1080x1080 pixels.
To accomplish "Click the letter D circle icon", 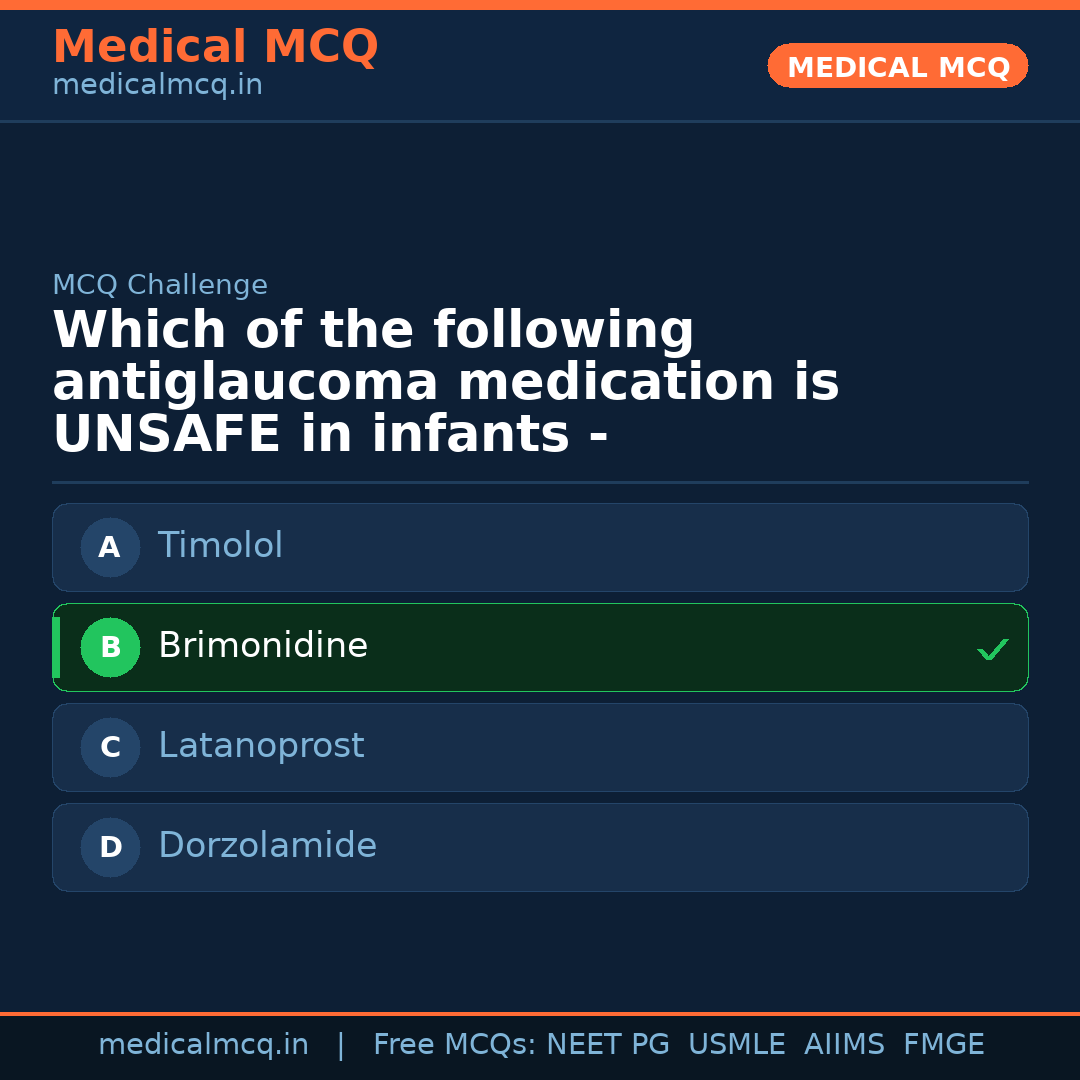I will click(x=110, y=847).
